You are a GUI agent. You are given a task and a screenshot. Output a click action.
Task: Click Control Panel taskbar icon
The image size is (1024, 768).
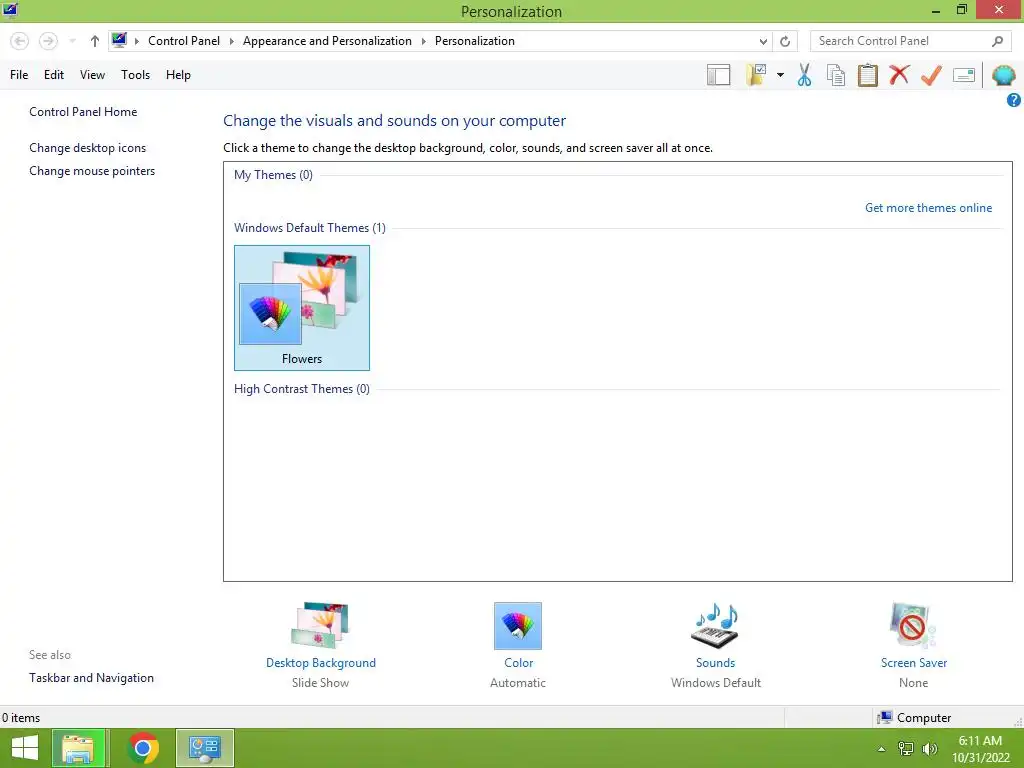pos(205,748)
